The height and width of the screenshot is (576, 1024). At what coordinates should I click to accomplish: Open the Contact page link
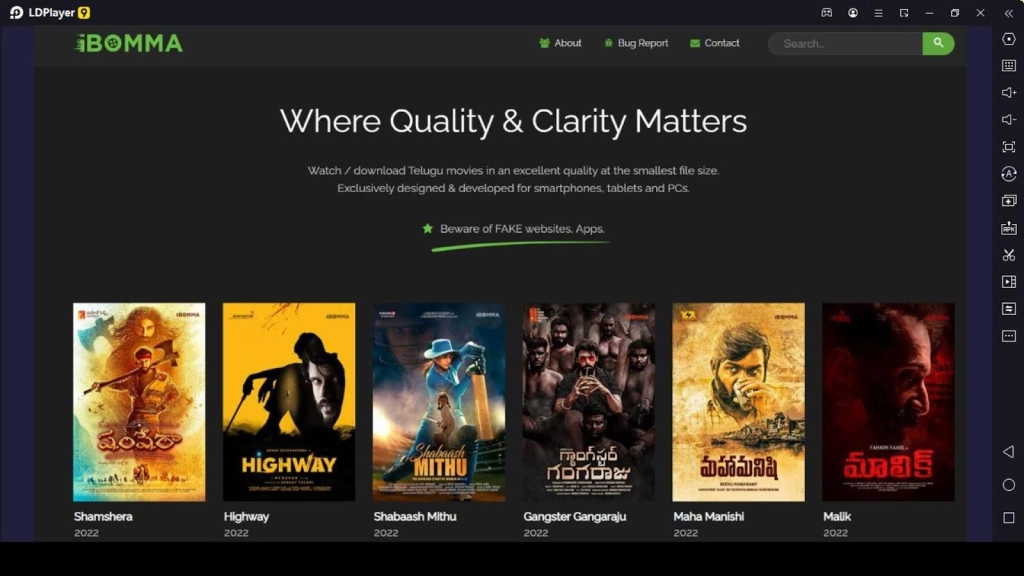click(714, 43)
